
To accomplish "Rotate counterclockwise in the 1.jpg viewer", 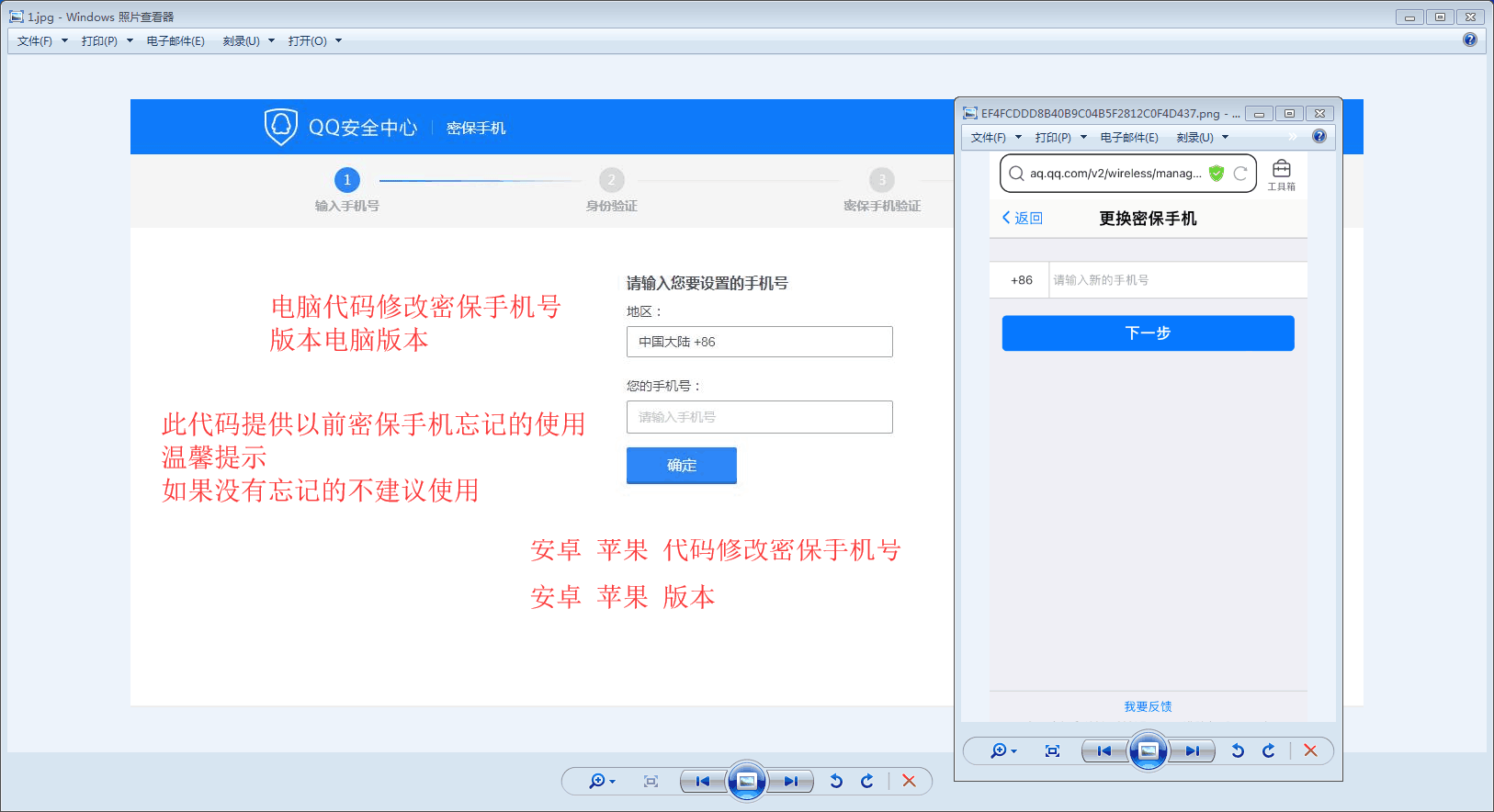I will (x=836, y=782).
